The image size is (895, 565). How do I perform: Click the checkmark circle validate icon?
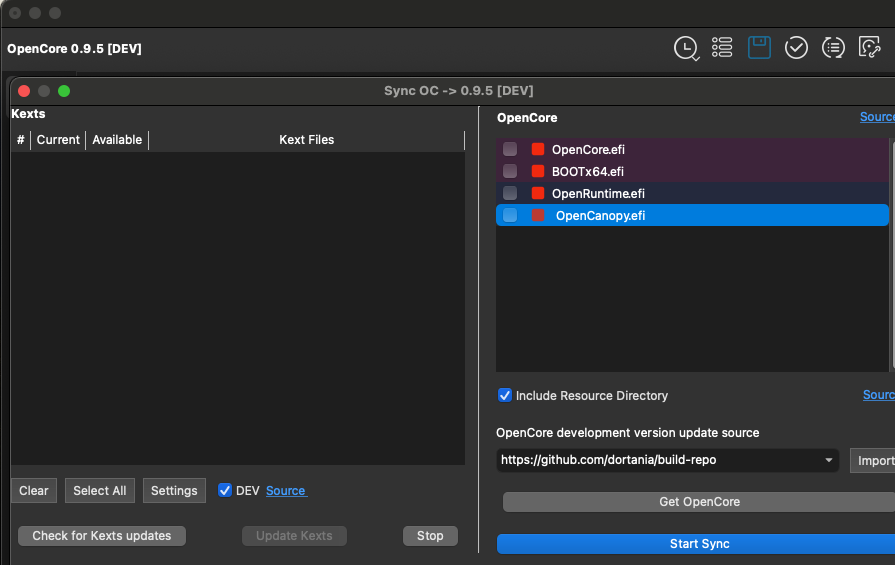[x=796, y=48]
